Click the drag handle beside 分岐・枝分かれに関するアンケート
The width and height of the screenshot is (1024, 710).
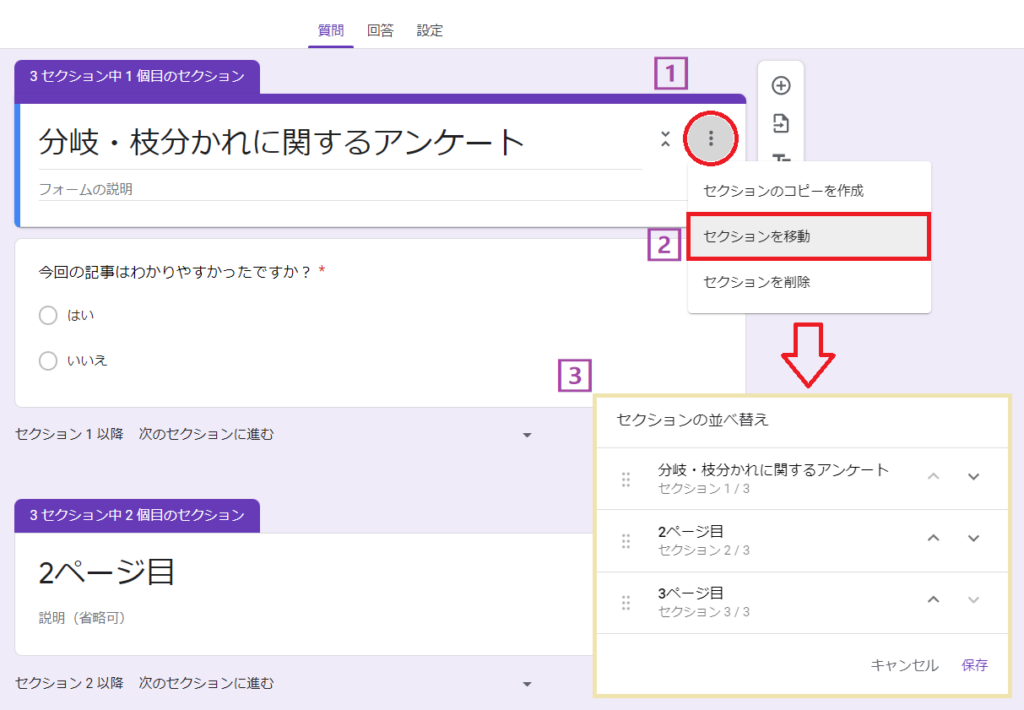pos(625,478)
